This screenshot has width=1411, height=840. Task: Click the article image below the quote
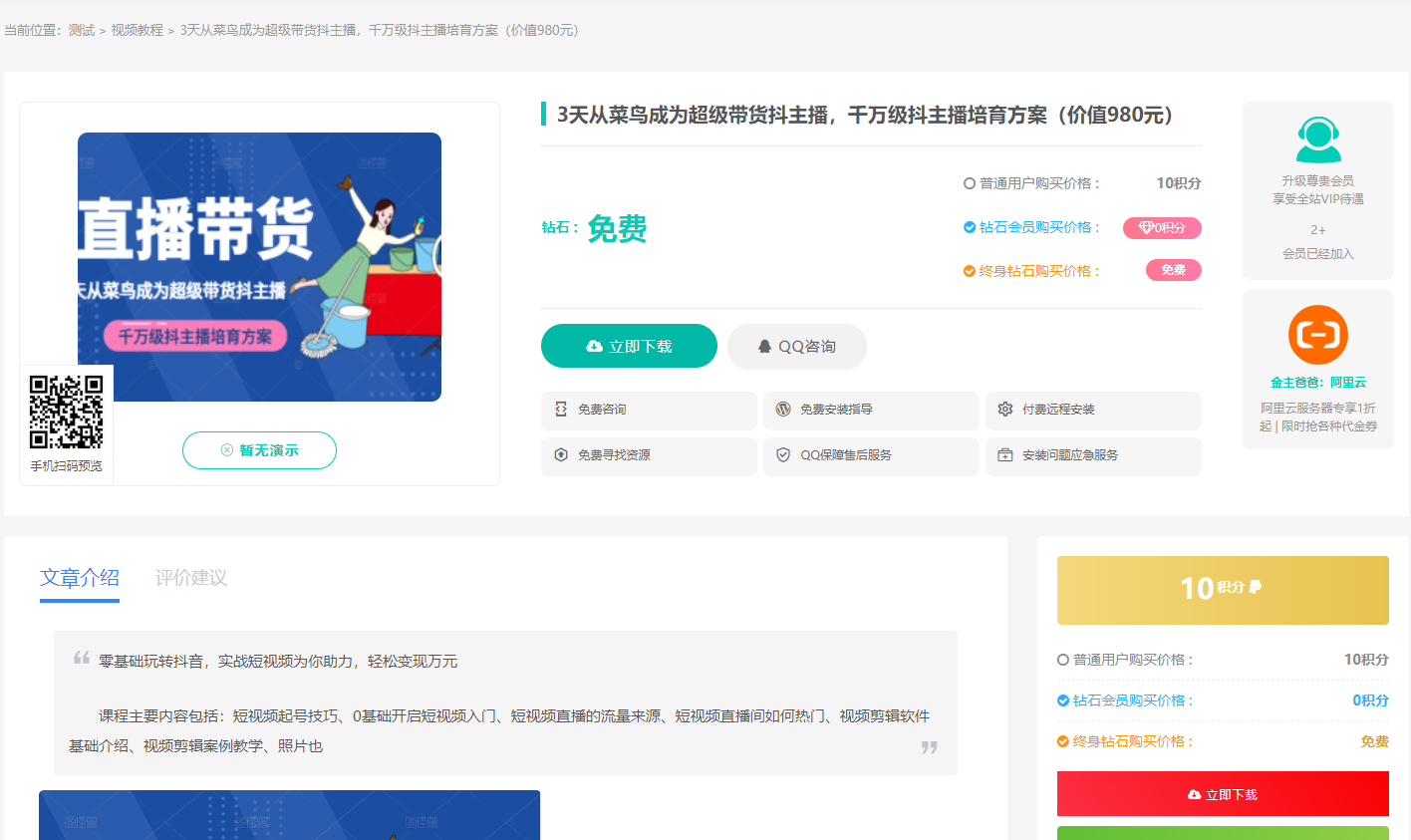[289, 815]
